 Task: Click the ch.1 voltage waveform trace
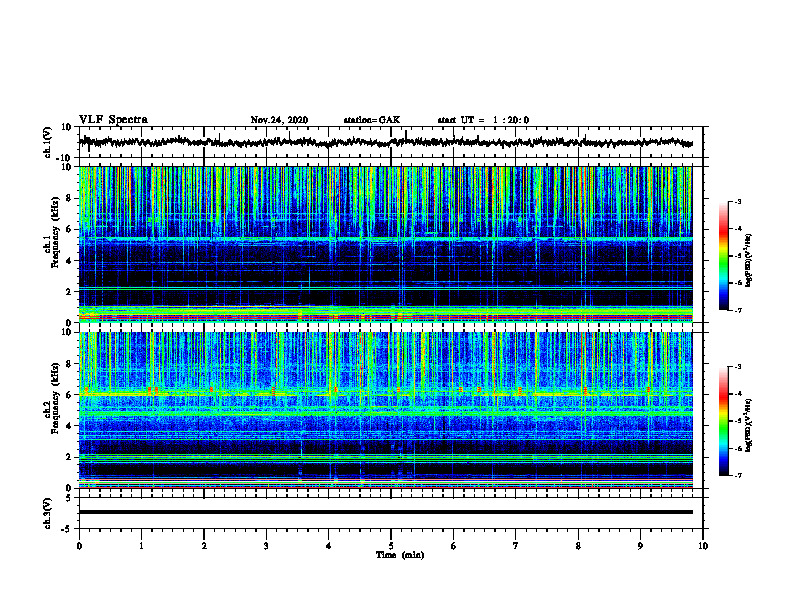tap(385, 142)
